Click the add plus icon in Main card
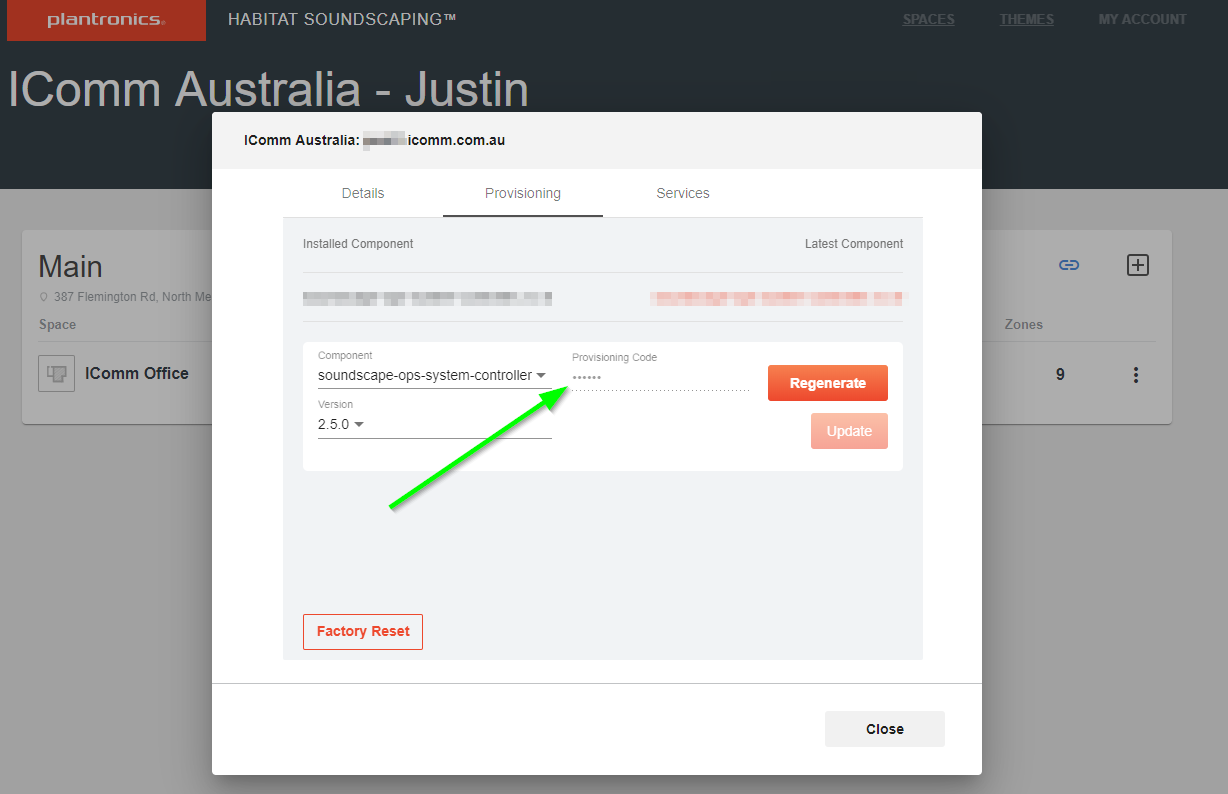The width and height of the screenshot is (1228, 794). coord(1138,265)
